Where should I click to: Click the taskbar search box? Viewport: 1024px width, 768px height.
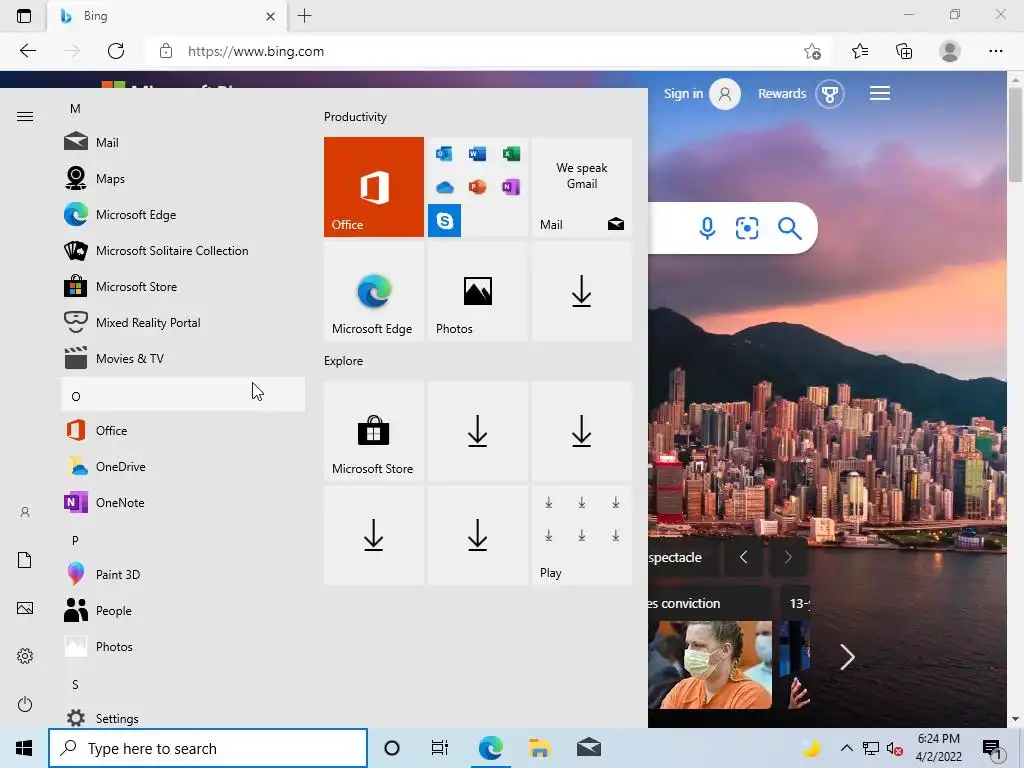(208, 748)
